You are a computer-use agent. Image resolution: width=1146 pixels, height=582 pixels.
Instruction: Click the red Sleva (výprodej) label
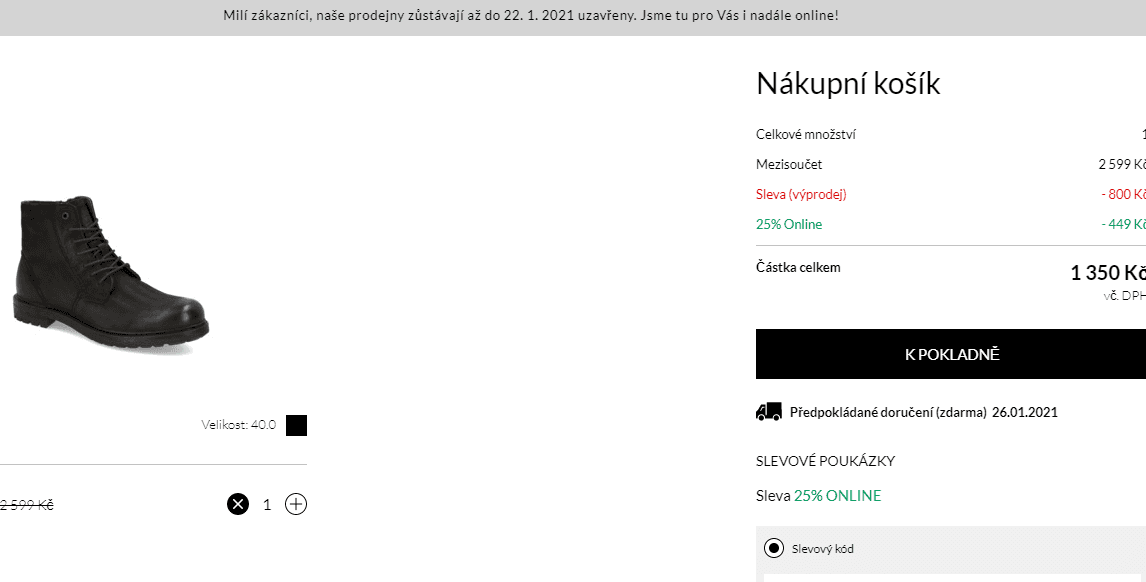click(x=801, y=194)
